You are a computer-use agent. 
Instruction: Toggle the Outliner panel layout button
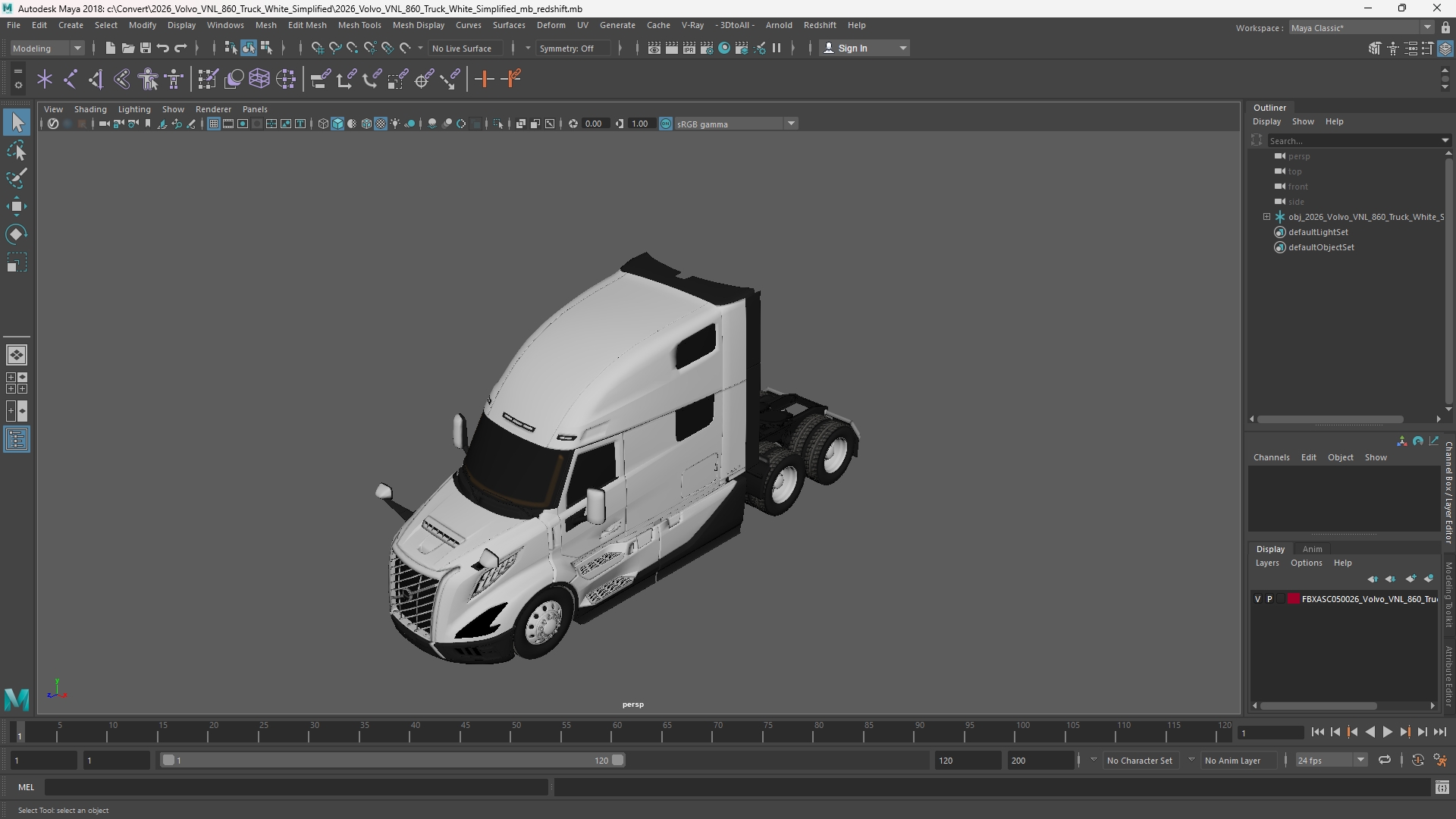click(x=17, y=440)
